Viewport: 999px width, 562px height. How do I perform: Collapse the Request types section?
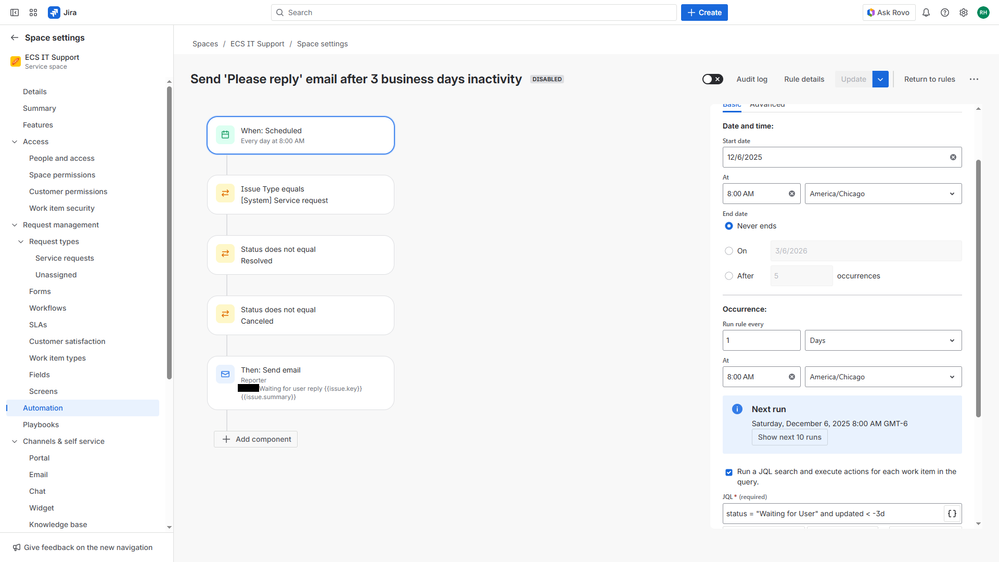(21, 241)
